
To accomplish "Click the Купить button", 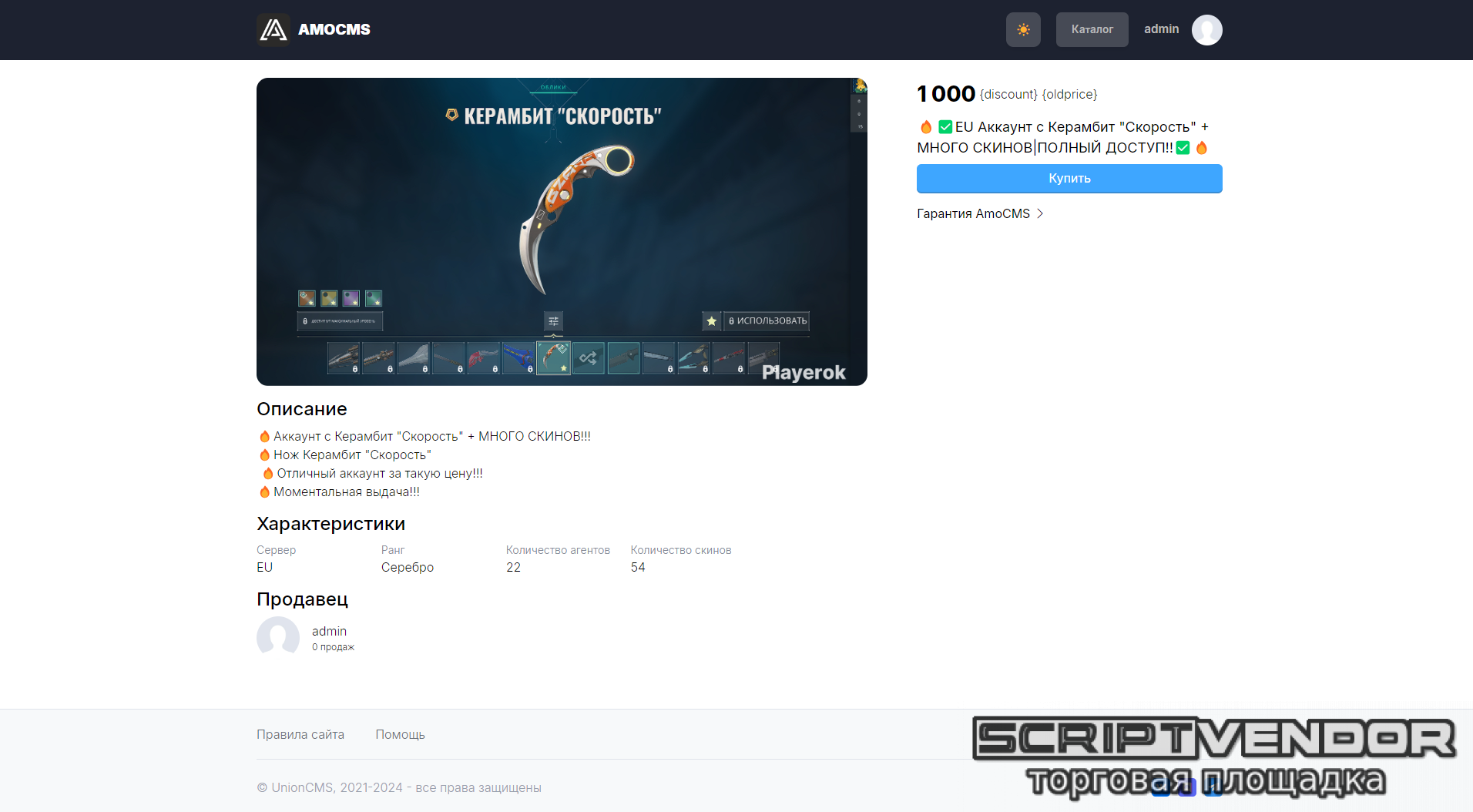I will (x=1069, y=178).
